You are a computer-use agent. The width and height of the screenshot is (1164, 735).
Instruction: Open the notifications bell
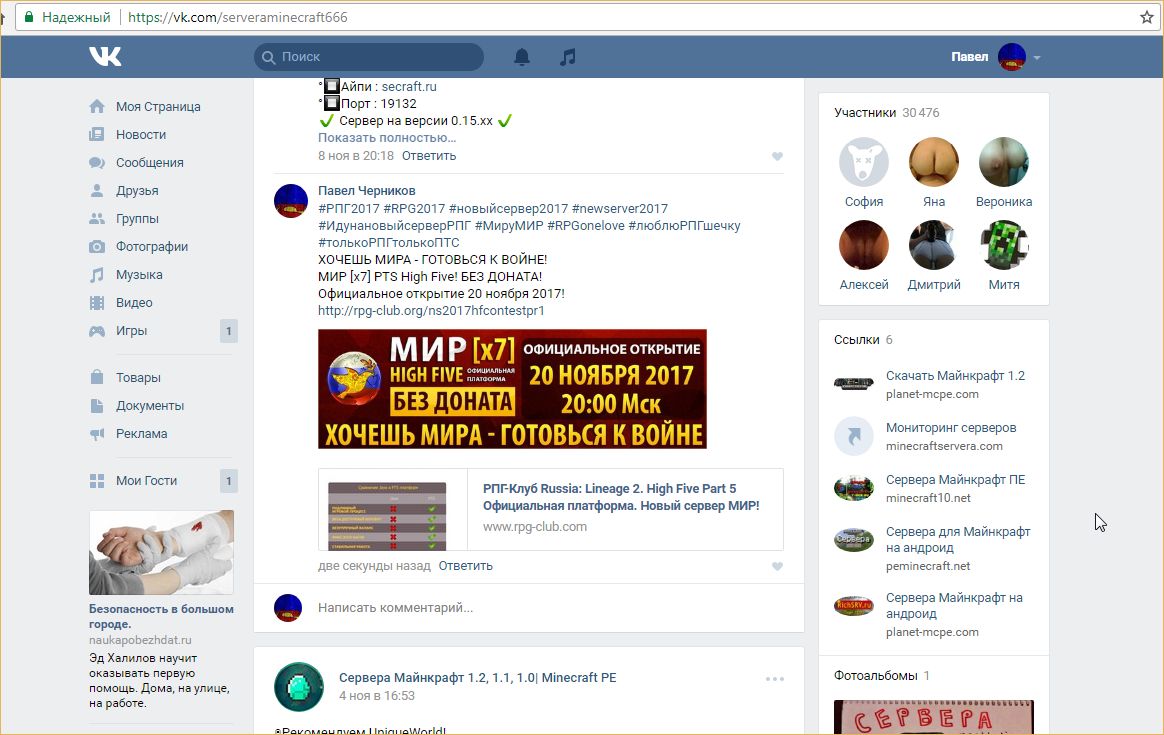(x=522, y=57)
